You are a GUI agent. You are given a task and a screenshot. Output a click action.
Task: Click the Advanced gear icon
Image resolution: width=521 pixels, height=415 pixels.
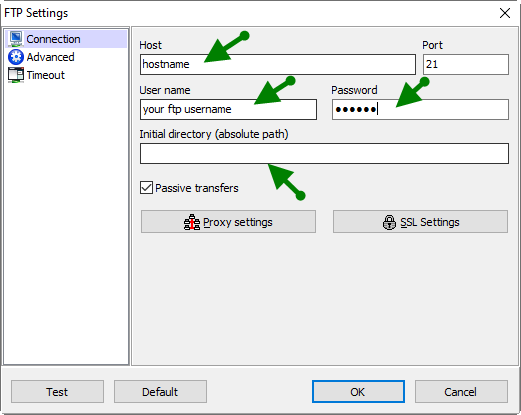(16, 57)
